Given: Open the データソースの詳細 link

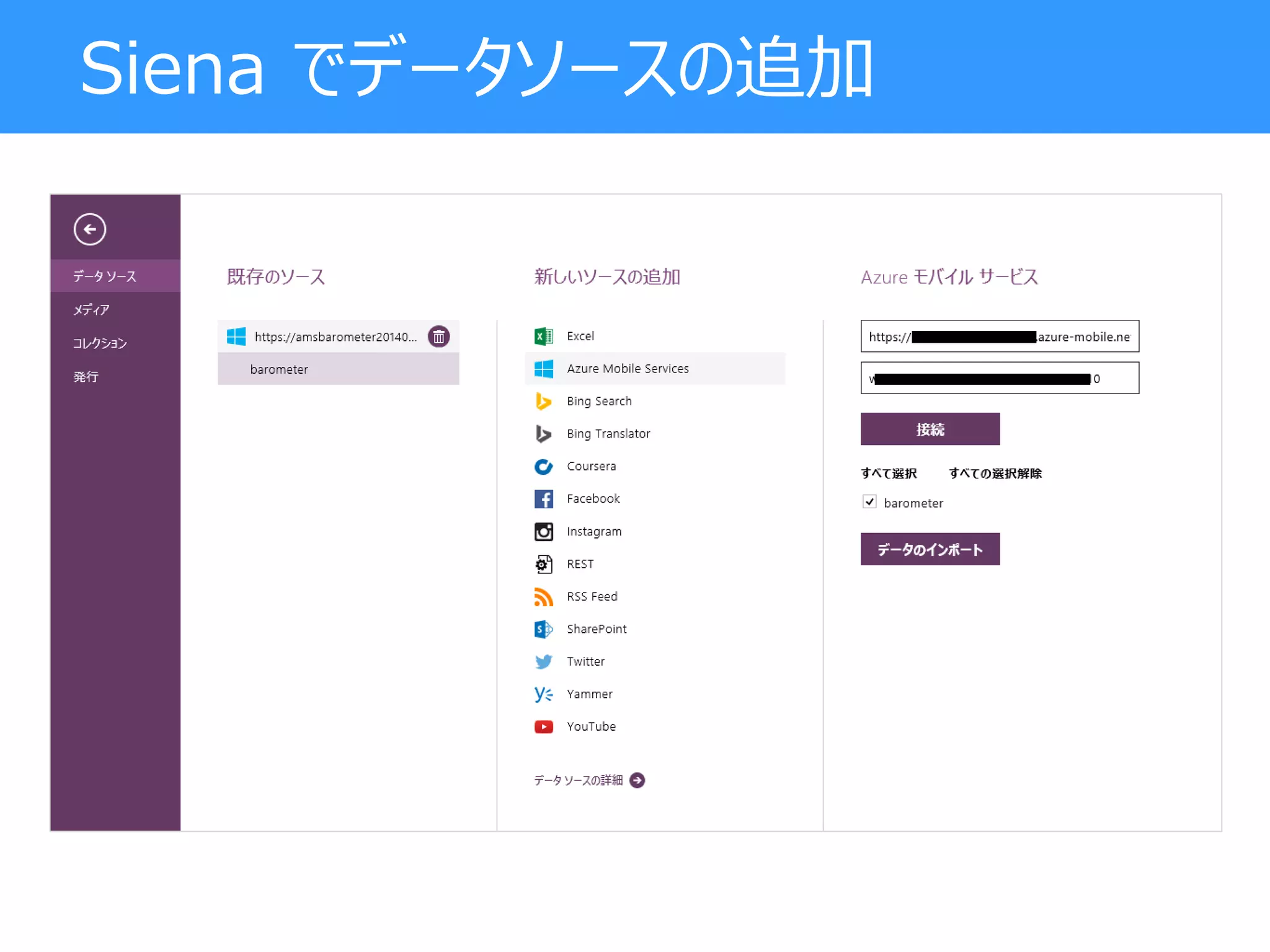Looking at the screenshot, I should pyautogui.click(x=578, y=780).
